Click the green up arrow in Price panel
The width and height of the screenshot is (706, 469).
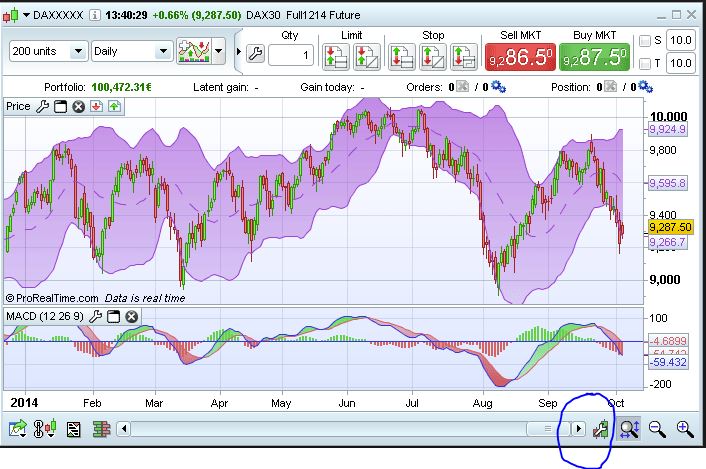coord(114,106)
